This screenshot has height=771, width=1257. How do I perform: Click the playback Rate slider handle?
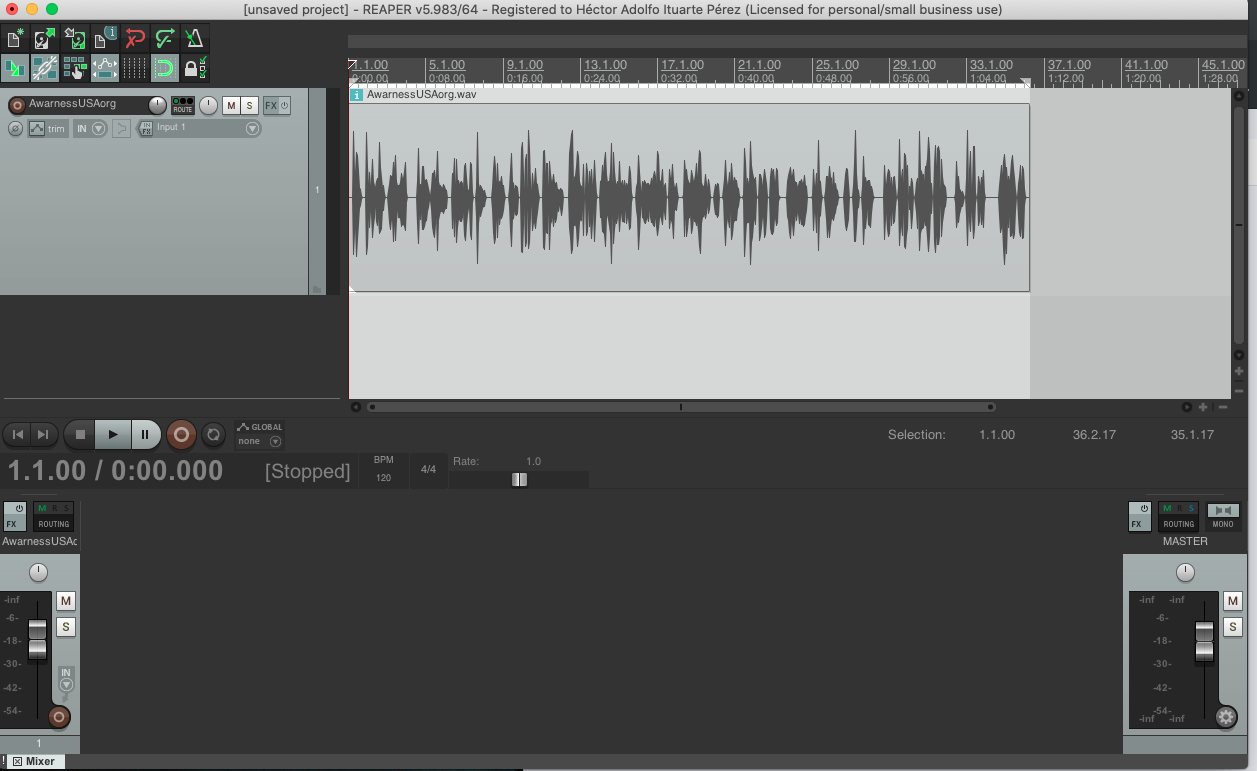pyautogui.click(x=519, y=479)
